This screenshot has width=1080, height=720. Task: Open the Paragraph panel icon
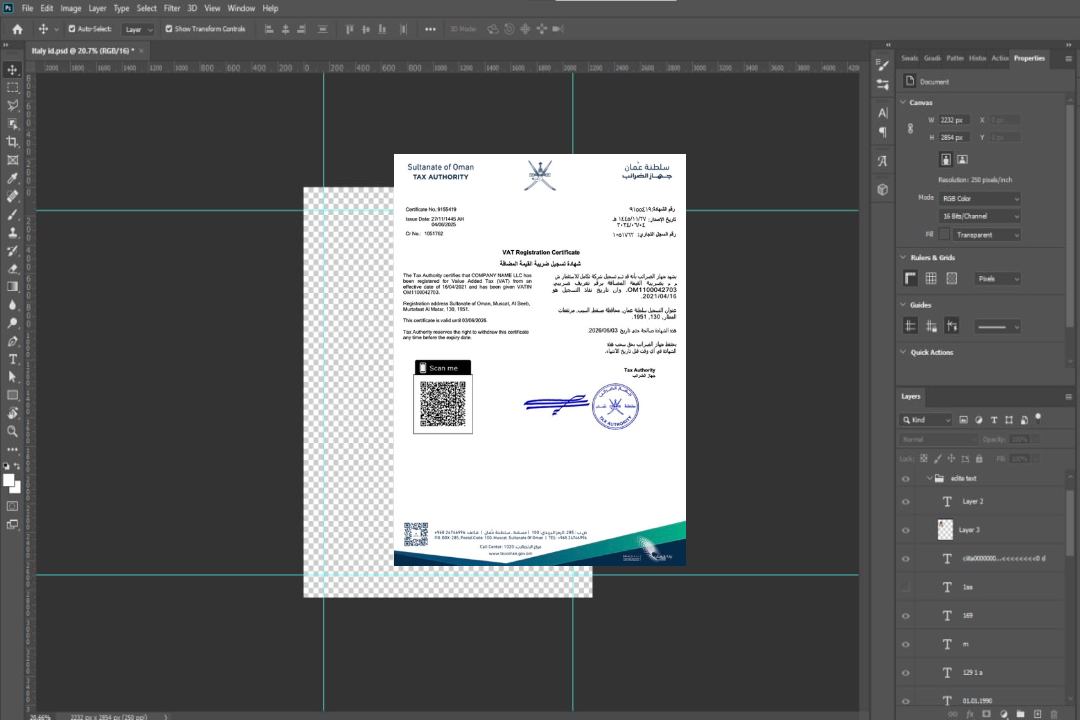(x=882, y=132)
